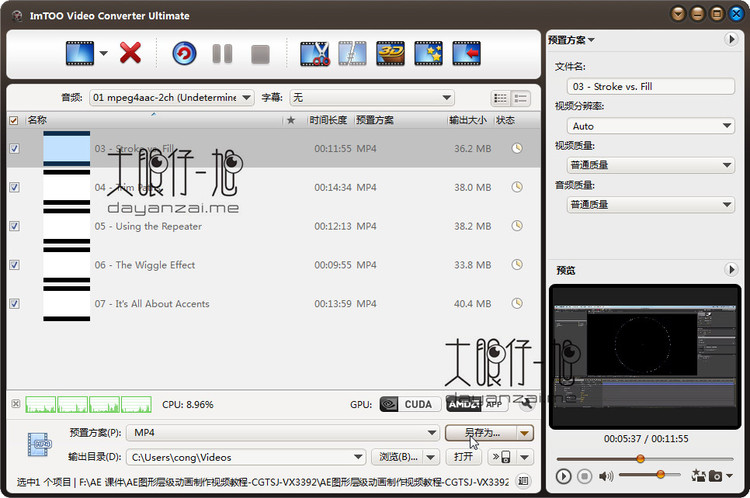Click thumbnail of 03 - Stroke vs. Fill

(66, 148)
